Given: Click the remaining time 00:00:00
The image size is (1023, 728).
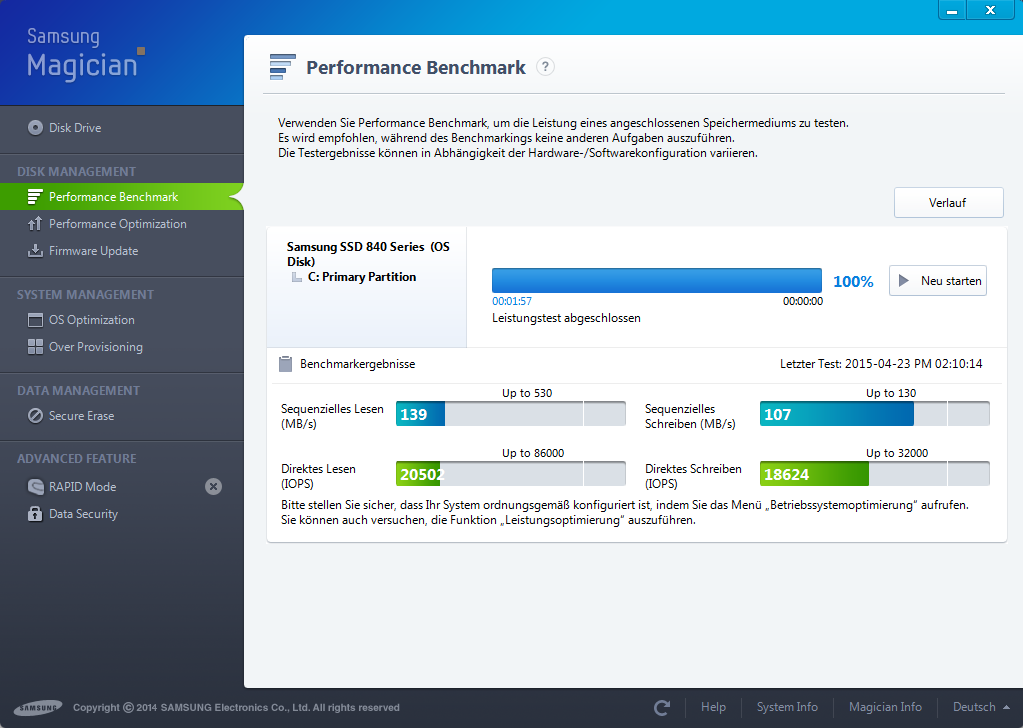Looking at the screenshot, I should (x=802, y=301).
